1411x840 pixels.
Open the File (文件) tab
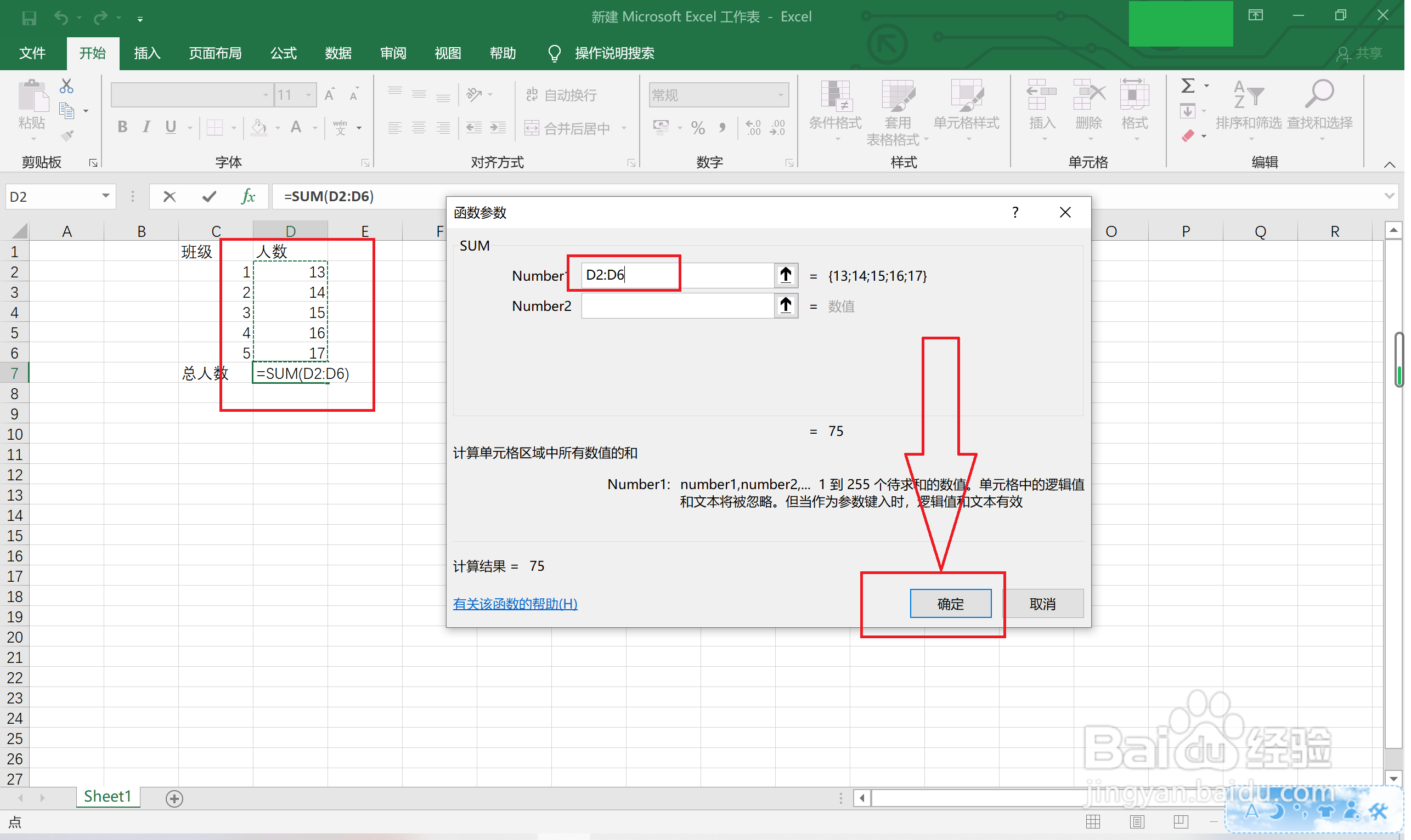(32, 53)
